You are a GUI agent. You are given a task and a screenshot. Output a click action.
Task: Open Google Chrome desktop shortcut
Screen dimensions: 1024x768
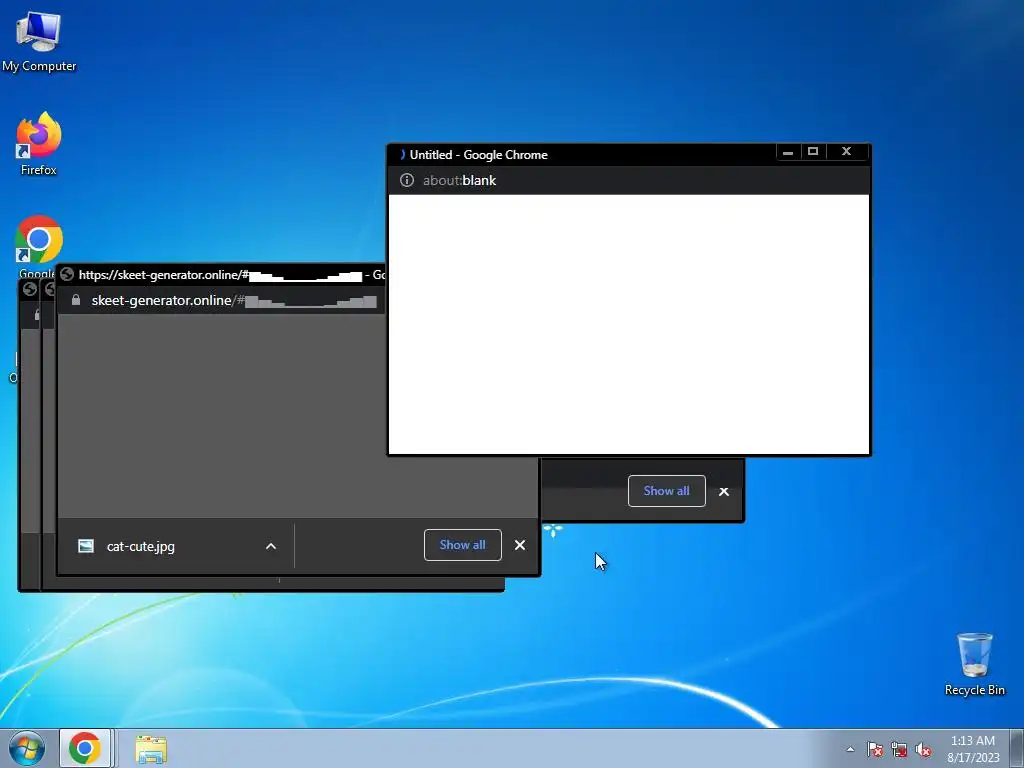[39, 242]
